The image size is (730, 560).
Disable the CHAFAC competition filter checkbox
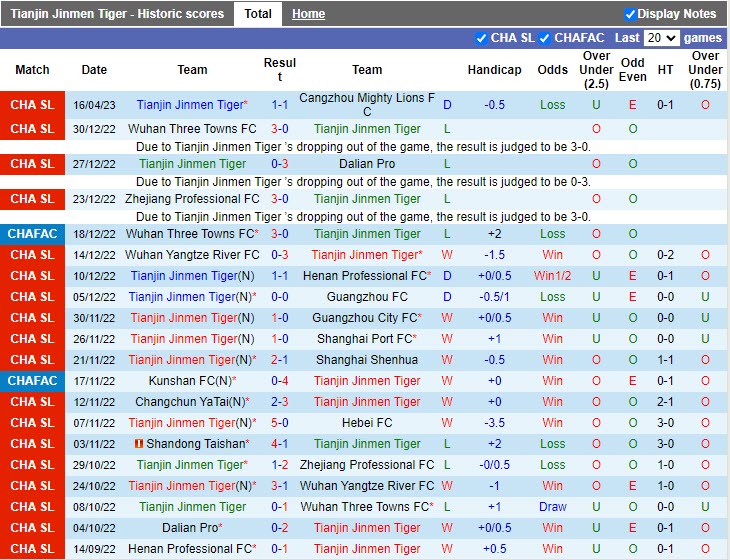pos(545,38)
